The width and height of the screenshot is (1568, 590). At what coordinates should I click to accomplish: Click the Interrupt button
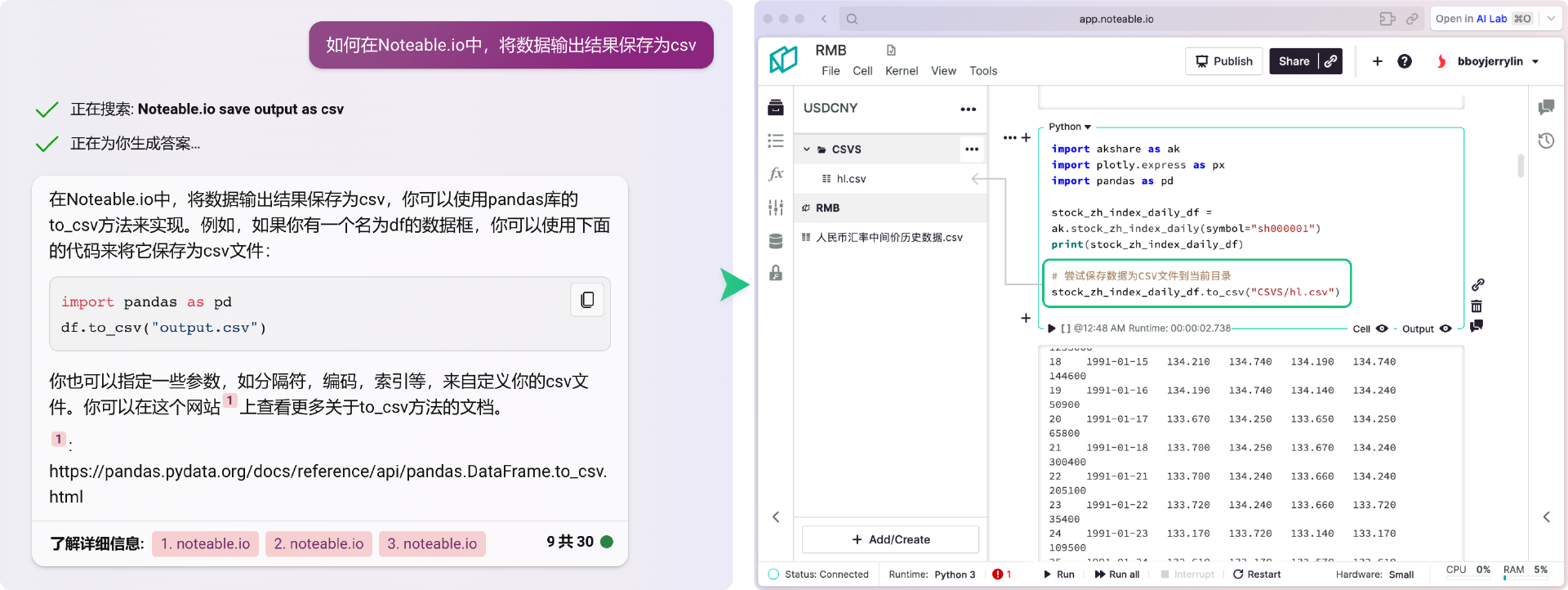[1187, 574]
